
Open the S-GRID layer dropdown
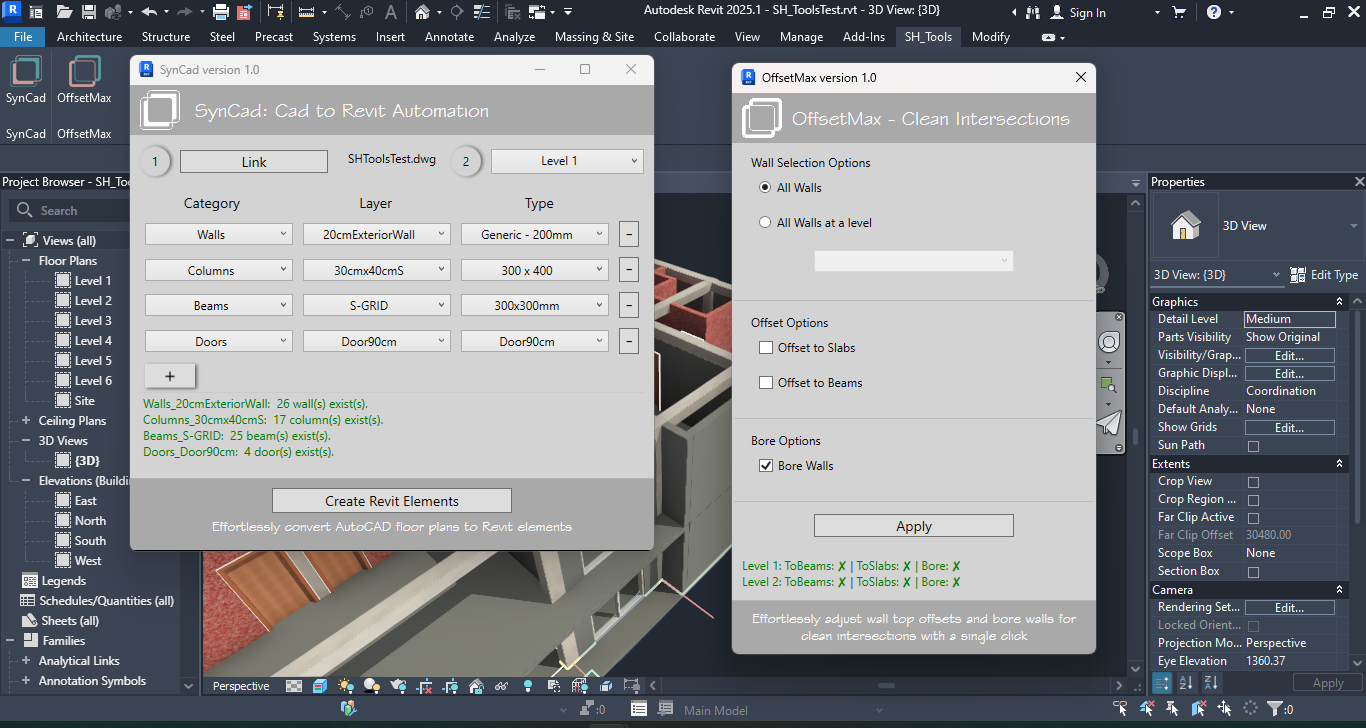(377, 306)
